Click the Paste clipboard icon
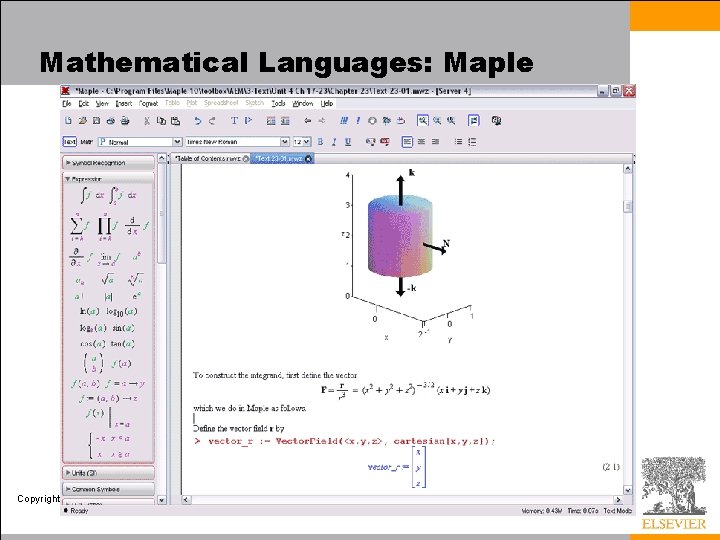 [x=175, y=121]
